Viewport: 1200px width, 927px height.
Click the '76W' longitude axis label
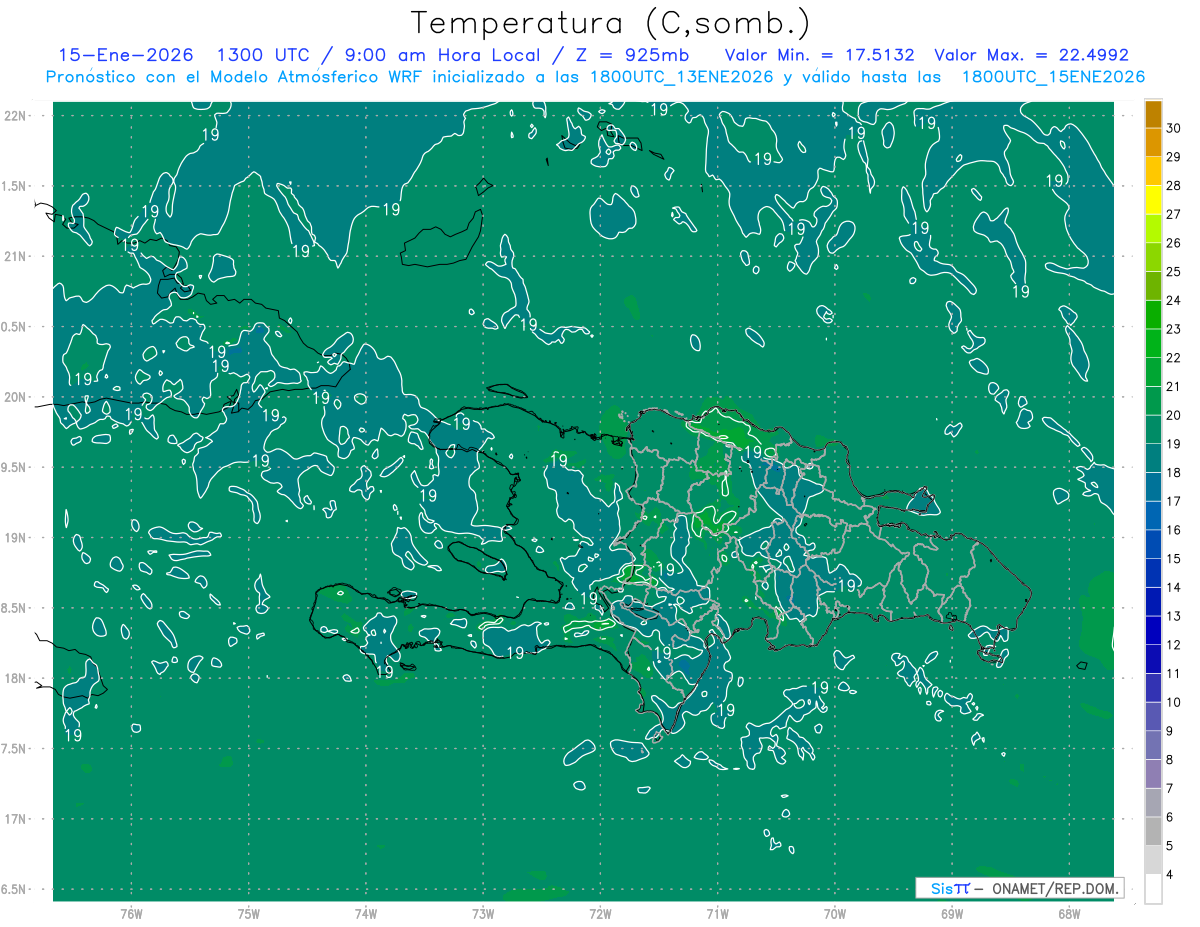coord(131,914)
